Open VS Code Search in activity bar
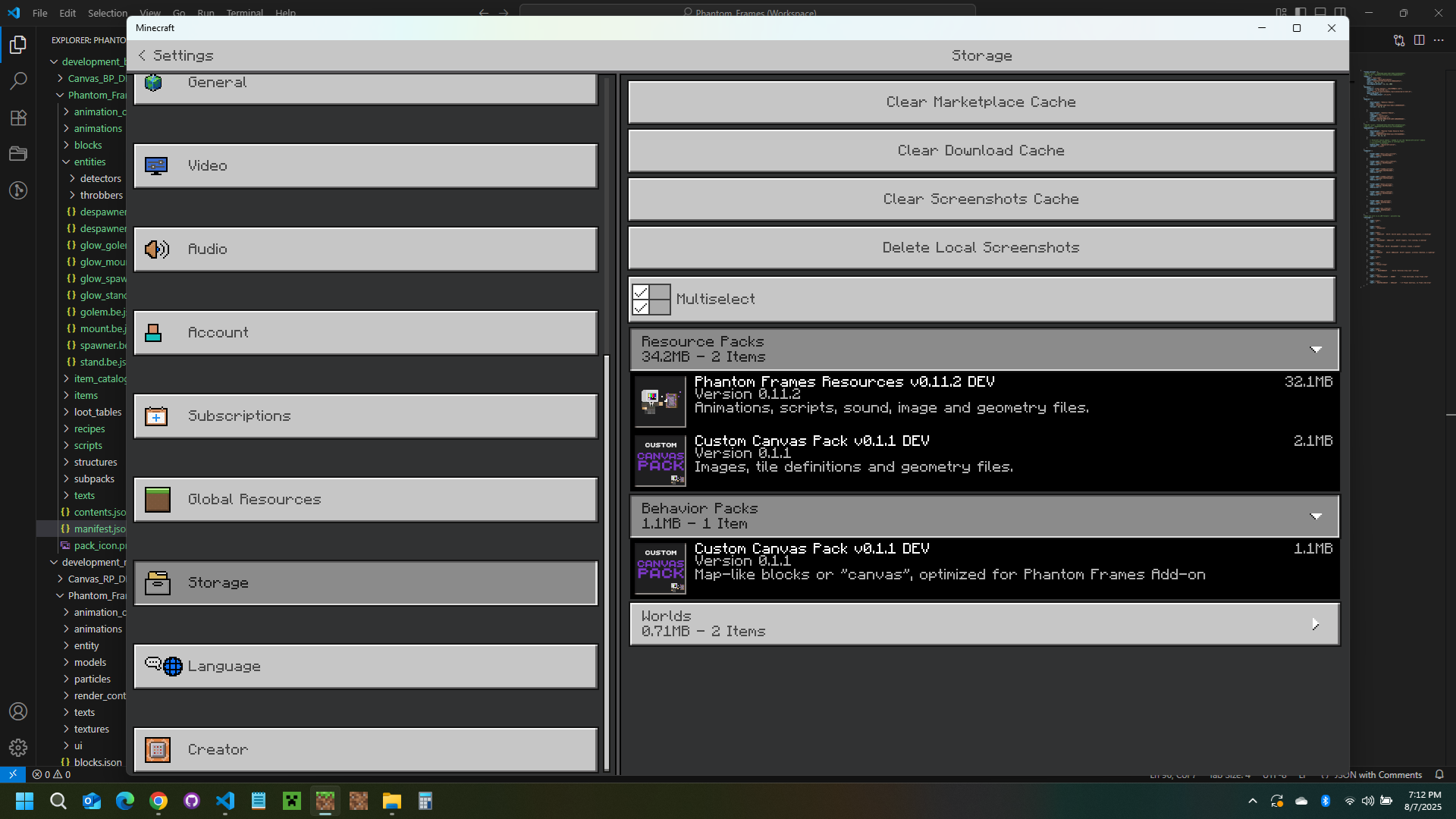 click(x=18, y=80)
